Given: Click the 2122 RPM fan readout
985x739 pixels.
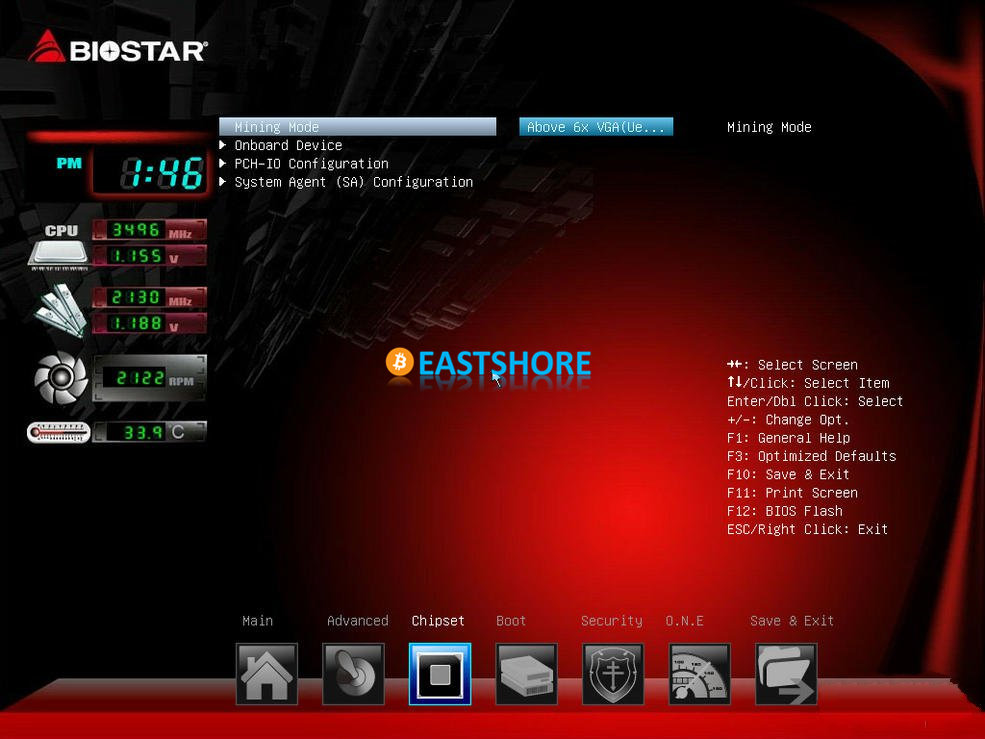Looking at the screenshot, I should pyautogui.click(x=150, y=378).
